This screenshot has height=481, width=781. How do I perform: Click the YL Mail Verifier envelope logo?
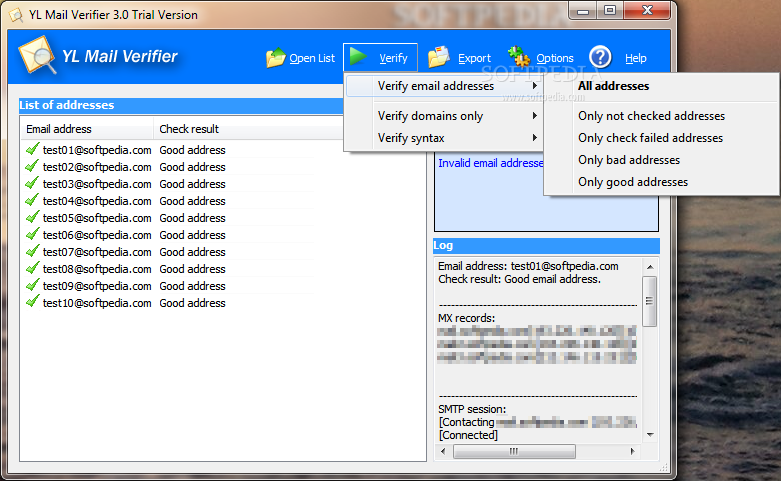click(x=37, y=55)
